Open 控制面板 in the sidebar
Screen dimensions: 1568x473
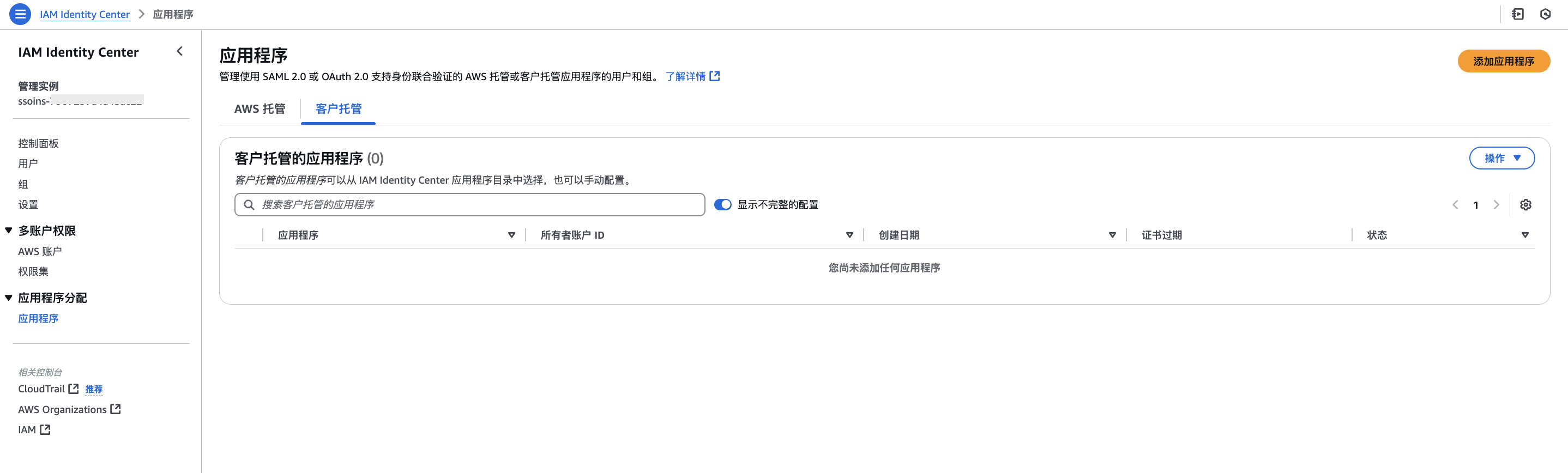pyautogui.click(x=38, y=143)
